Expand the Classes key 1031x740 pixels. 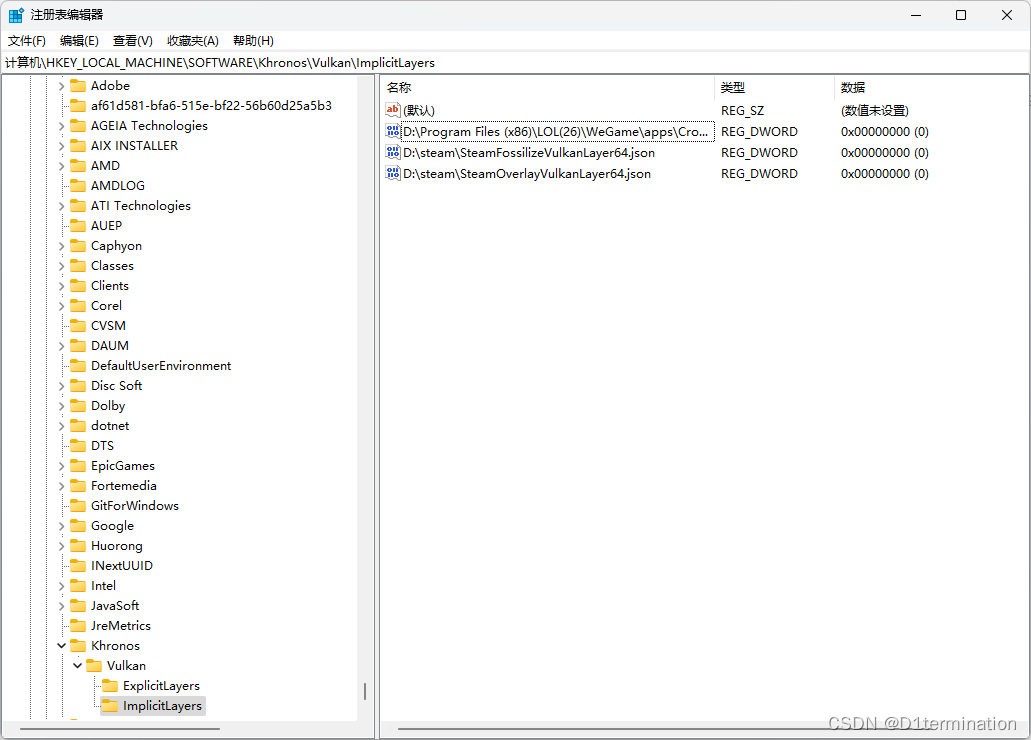61,266
